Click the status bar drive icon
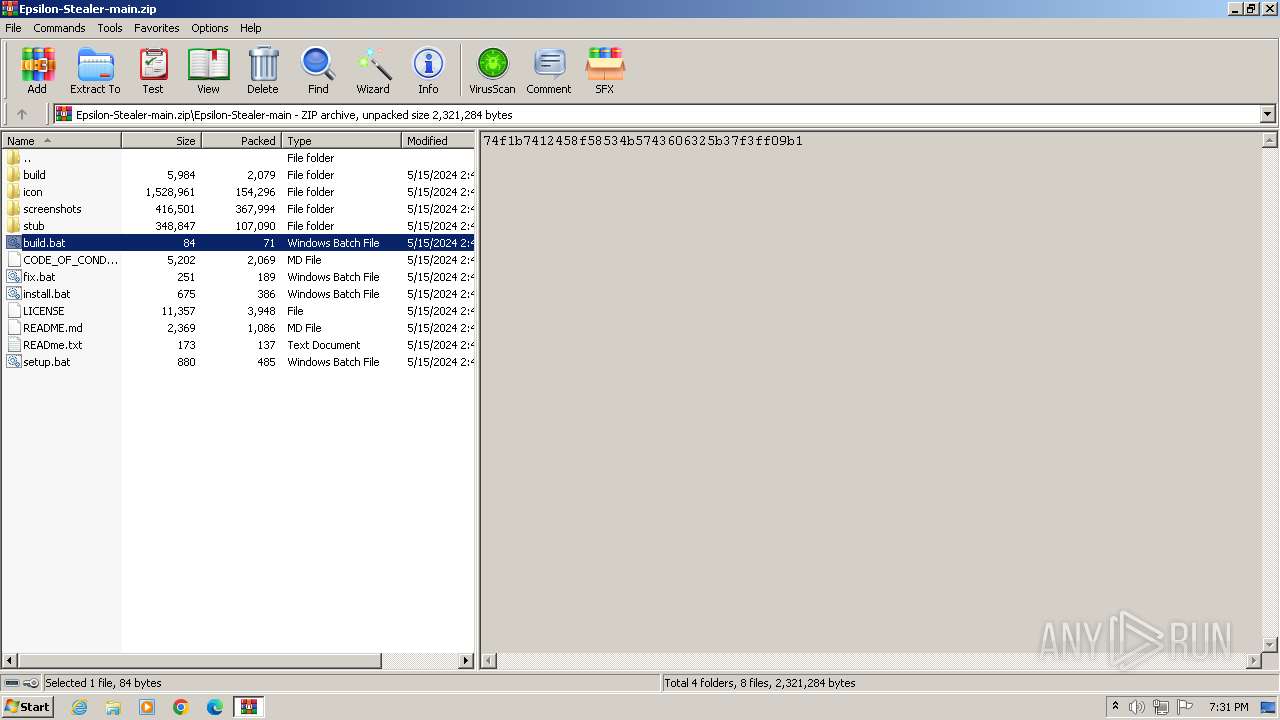 [x=12, y=683]
